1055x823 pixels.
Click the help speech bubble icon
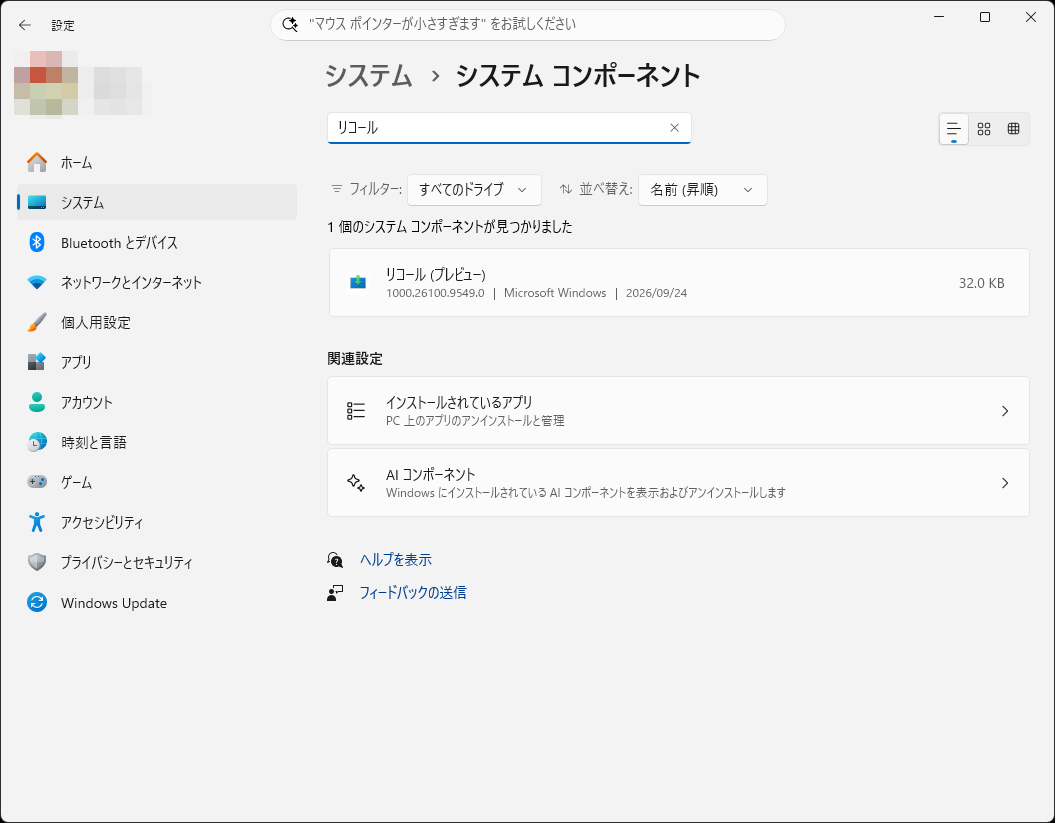(335, 560)
